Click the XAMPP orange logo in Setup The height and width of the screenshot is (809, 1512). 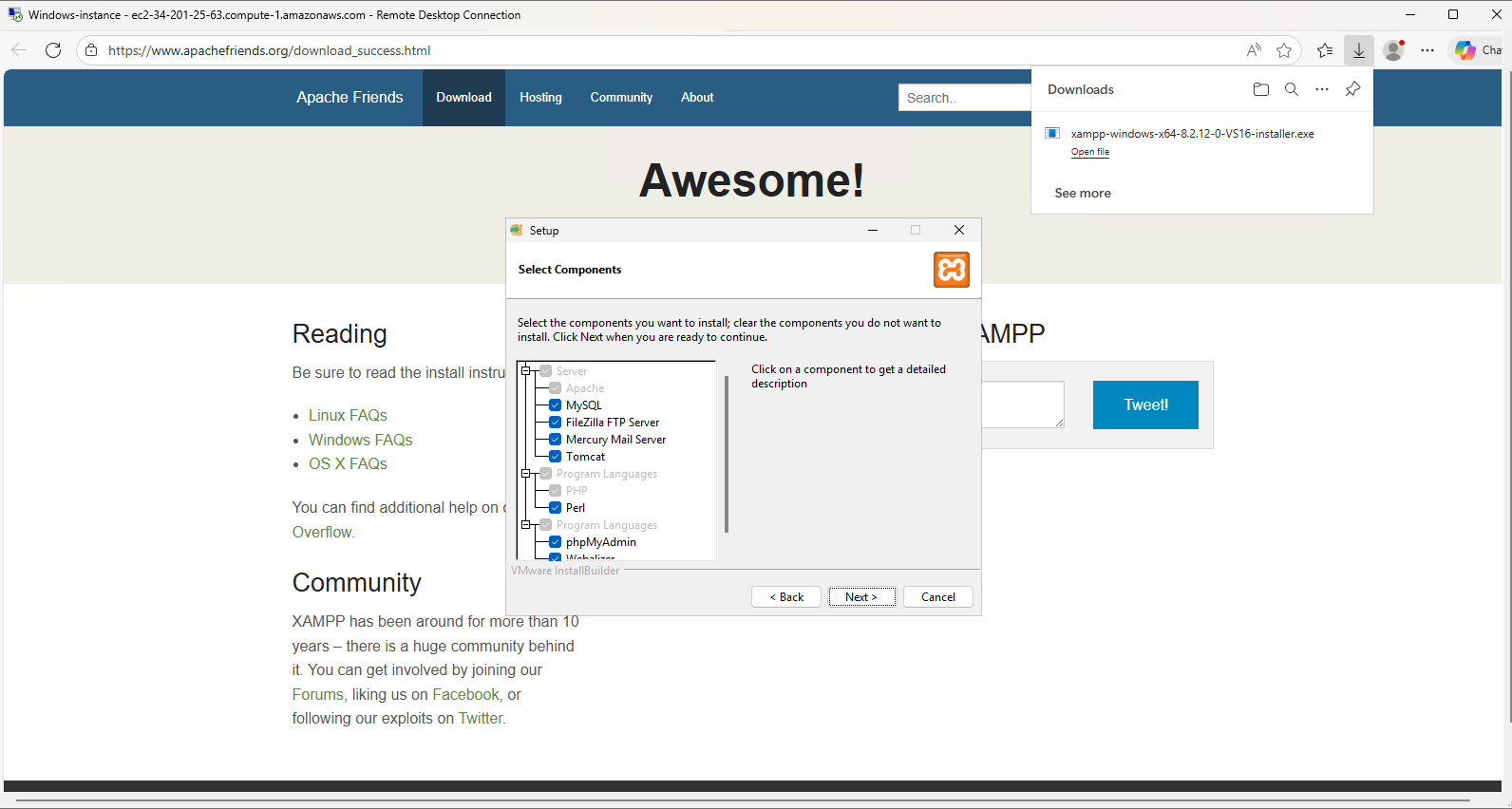952,270
